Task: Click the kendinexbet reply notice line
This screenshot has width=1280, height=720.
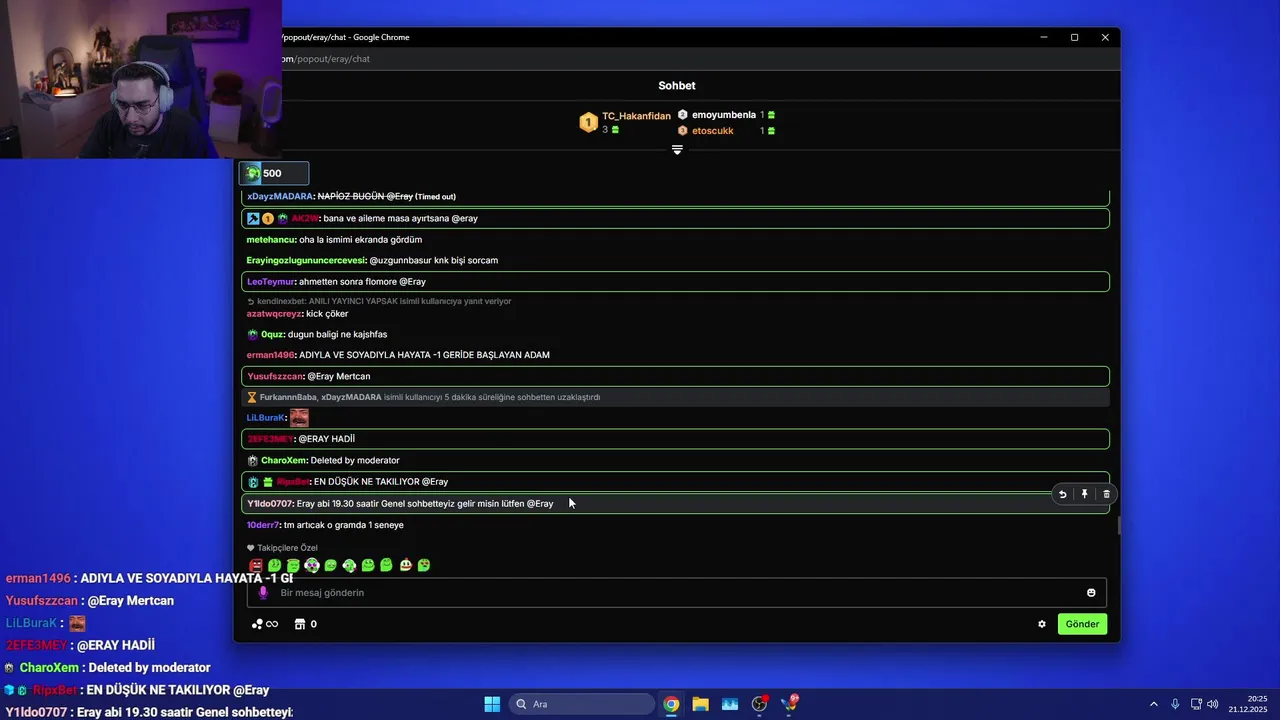Action: point(379,301)
